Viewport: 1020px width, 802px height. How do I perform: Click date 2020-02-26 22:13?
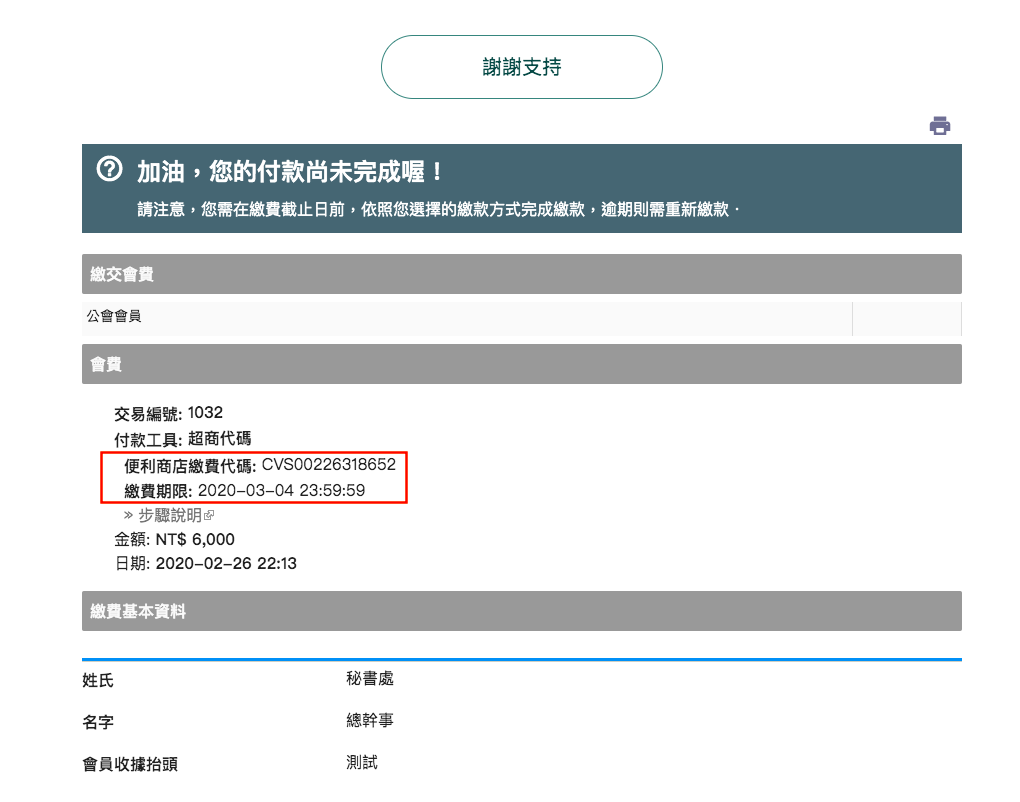(x=226, y=563)
